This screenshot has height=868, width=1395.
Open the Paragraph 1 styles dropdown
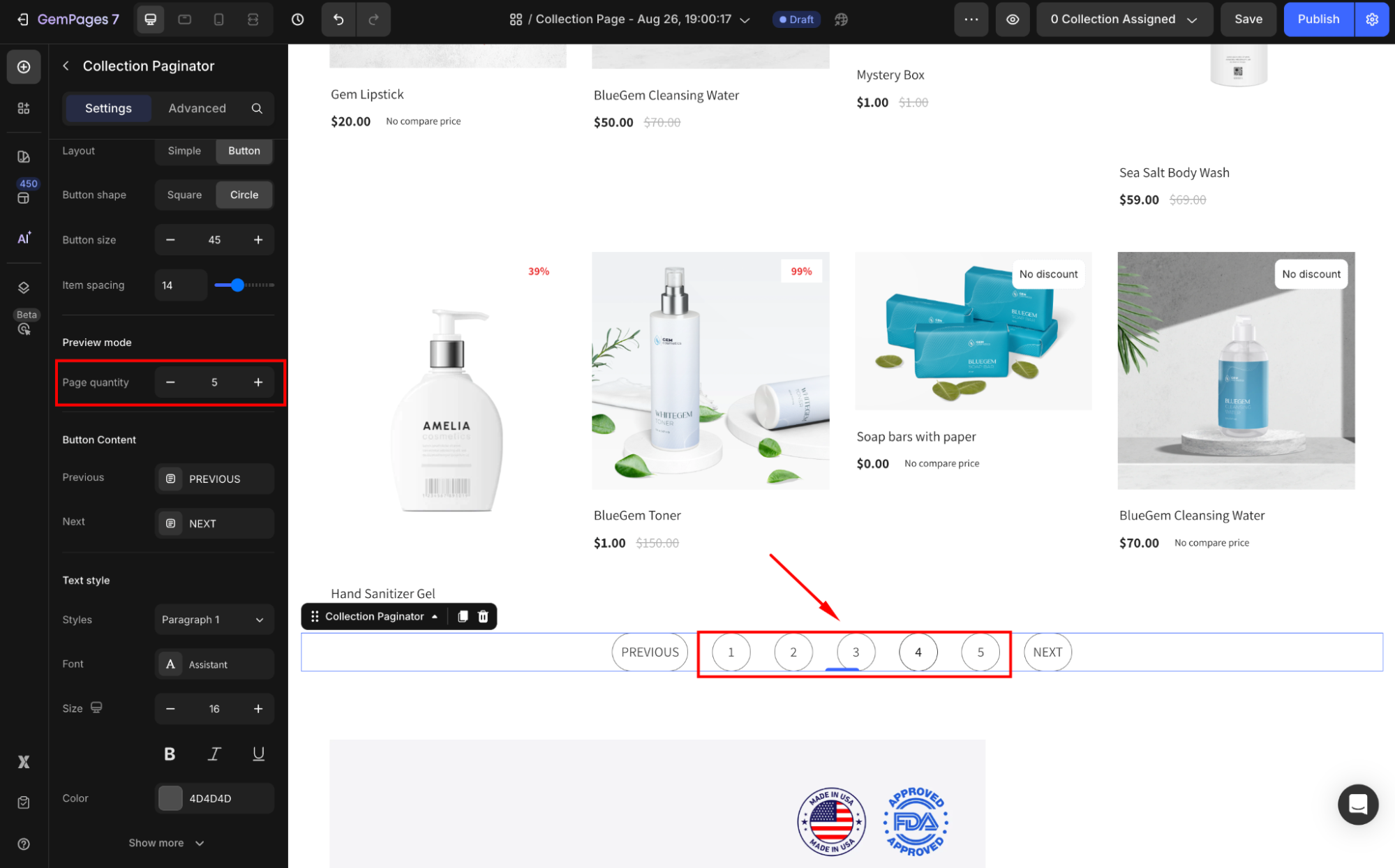tap(214, 620)
